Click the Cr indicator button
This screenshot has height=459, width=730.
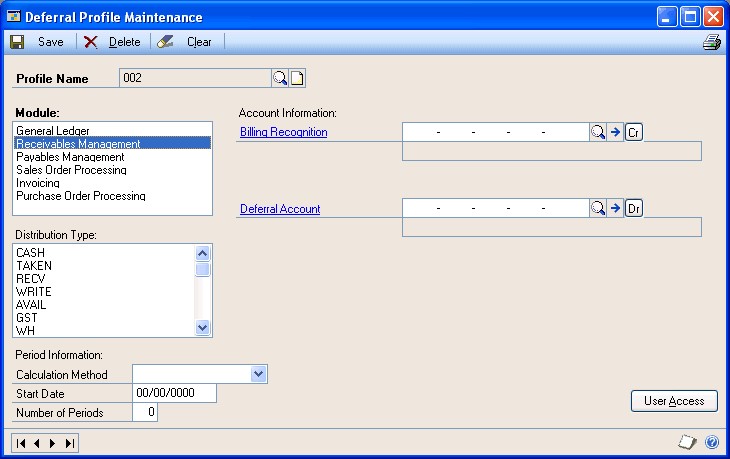[634, 132]
